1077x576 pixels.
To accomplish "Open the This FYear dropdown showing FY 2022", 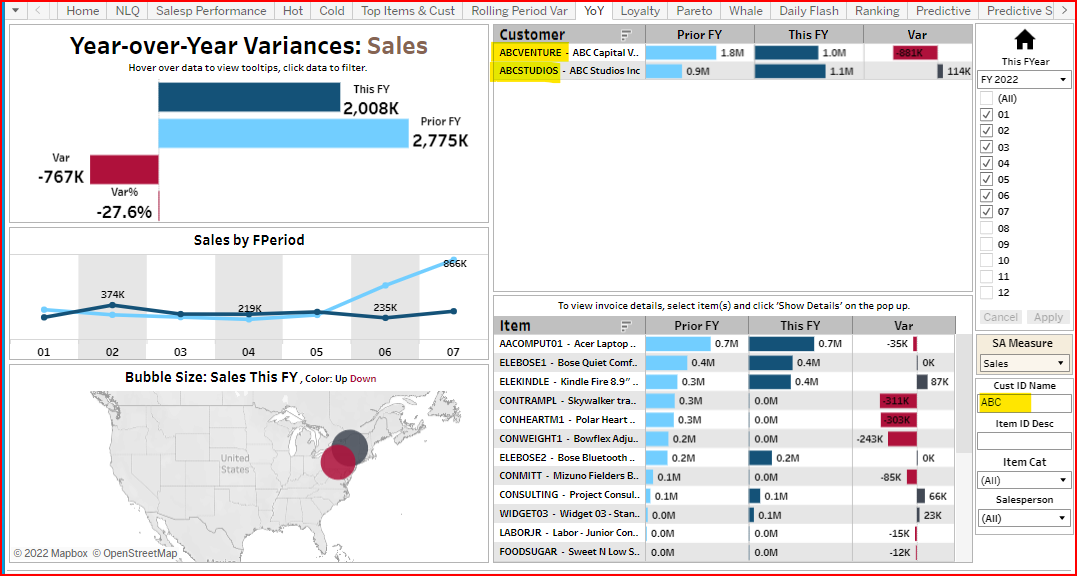I will click(x=1023, y=80).
